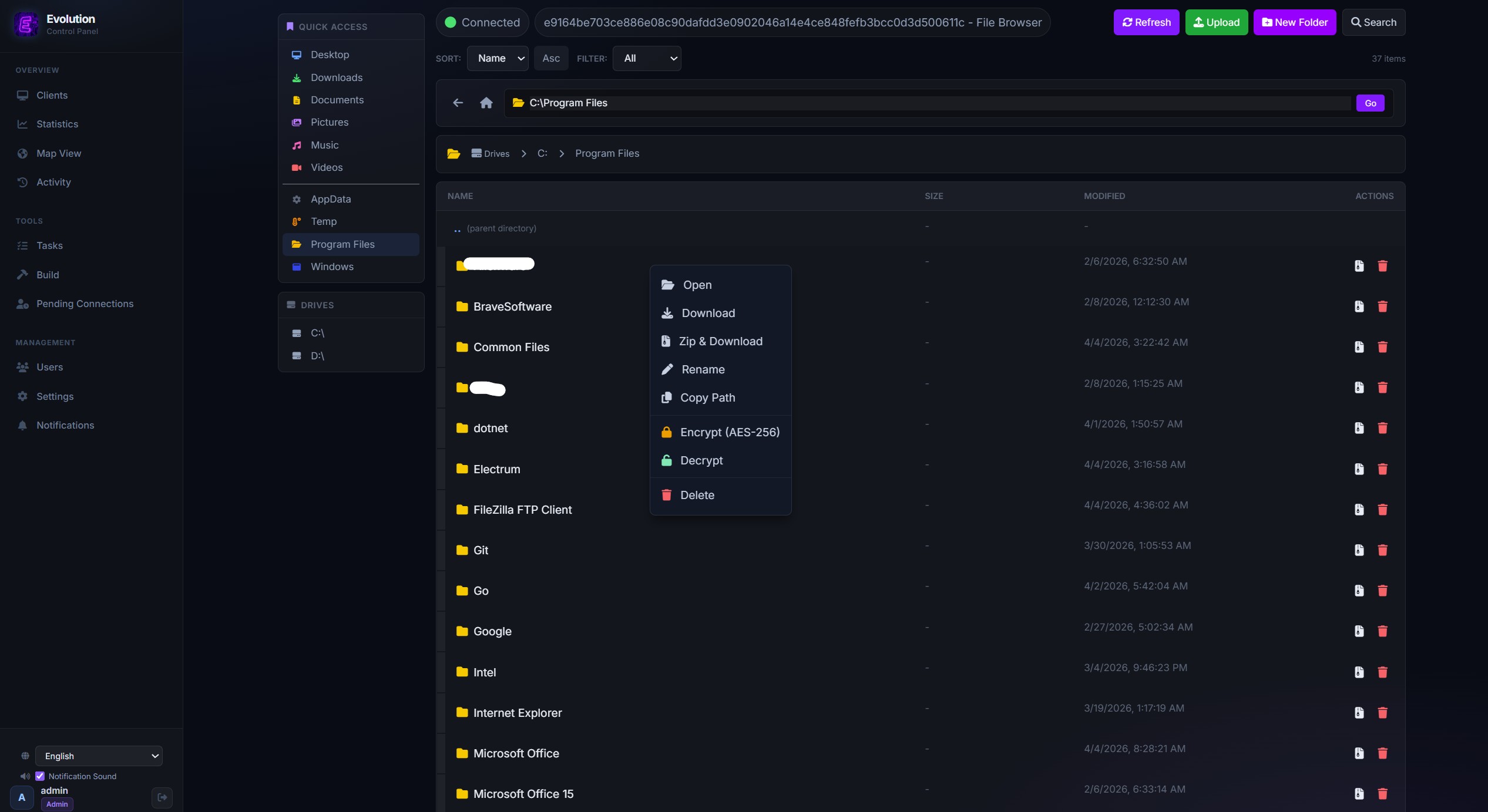The width and height of the screenshot is (1488, 812).
Task: Click the New Folder button
Action: click(x=1295, y=22)
